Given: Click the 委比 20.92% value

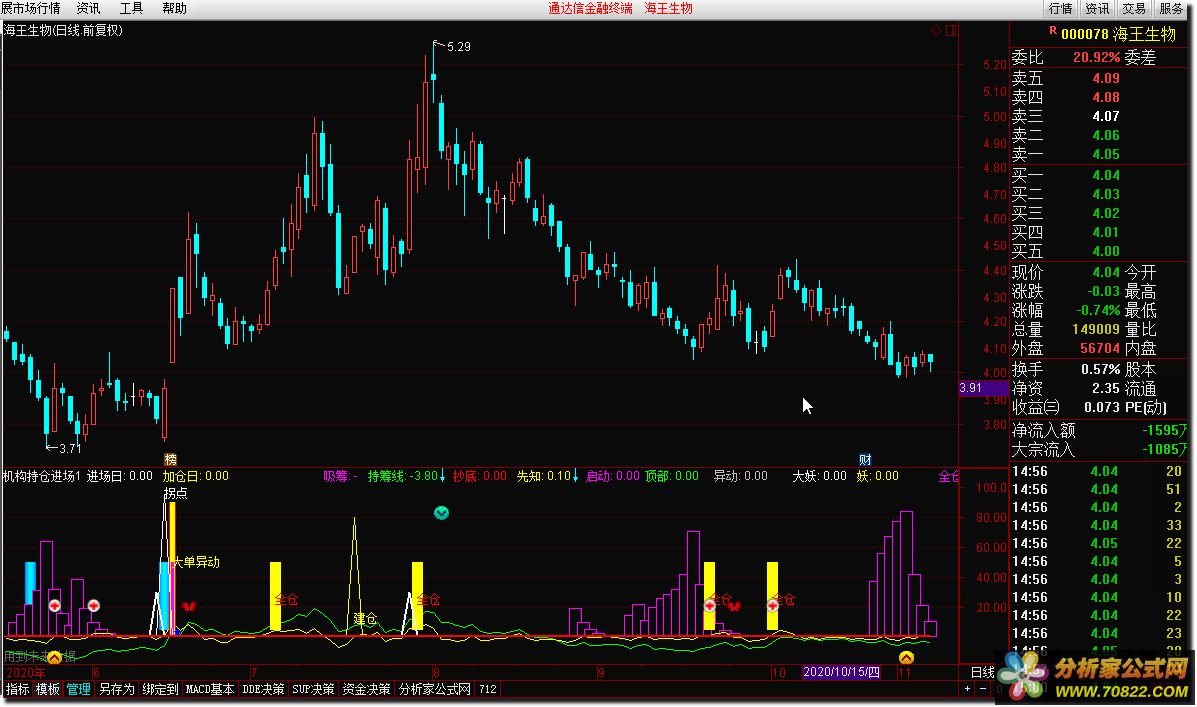Looking at the screenshot, I should (1096, 58).
